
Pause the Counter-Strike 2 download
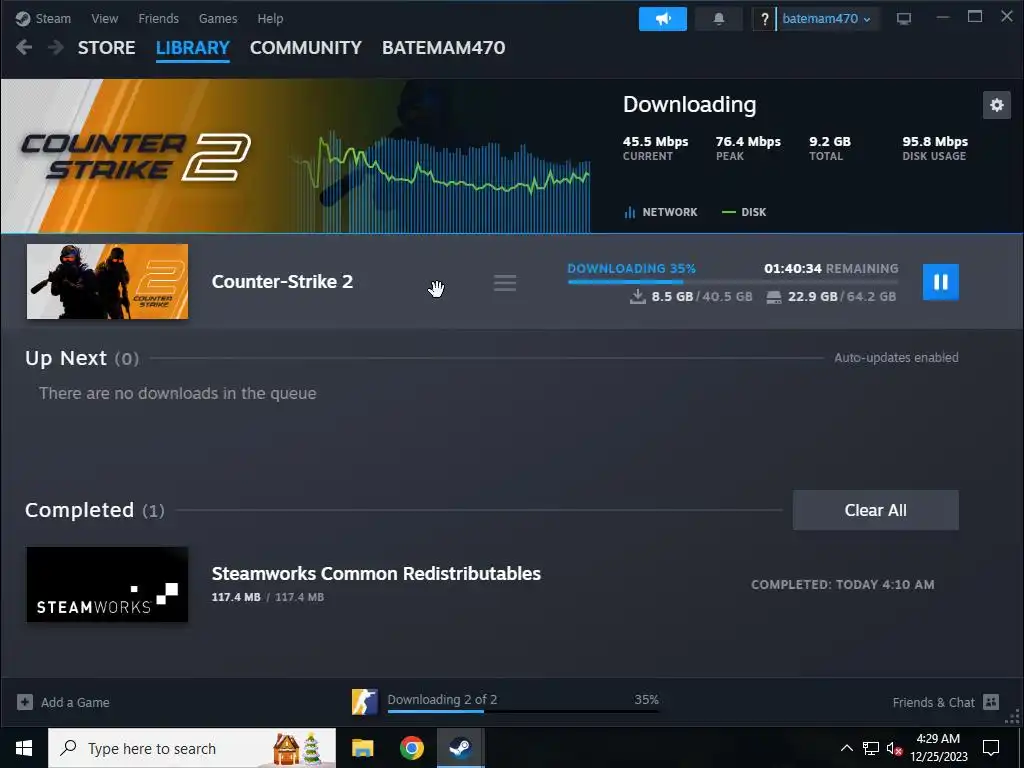[940, 282]
